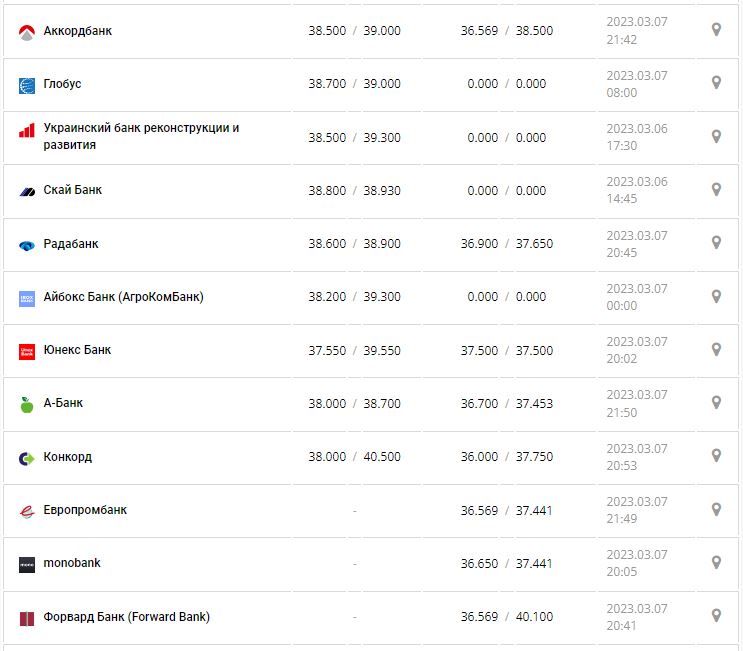Click the Юнекс Банк logo icon
The width and height of the screenshot is (743, 651).
pos(27,351)
